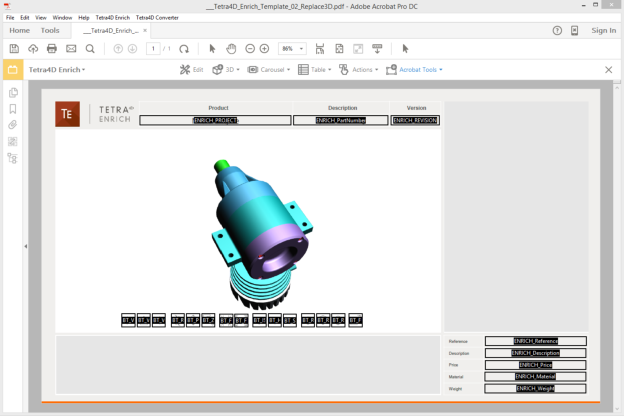Viewport: 624px width, 416px height.
Task: Close the __Tetra4D_Enrich_ document tab
Action: tap(145, 30)
